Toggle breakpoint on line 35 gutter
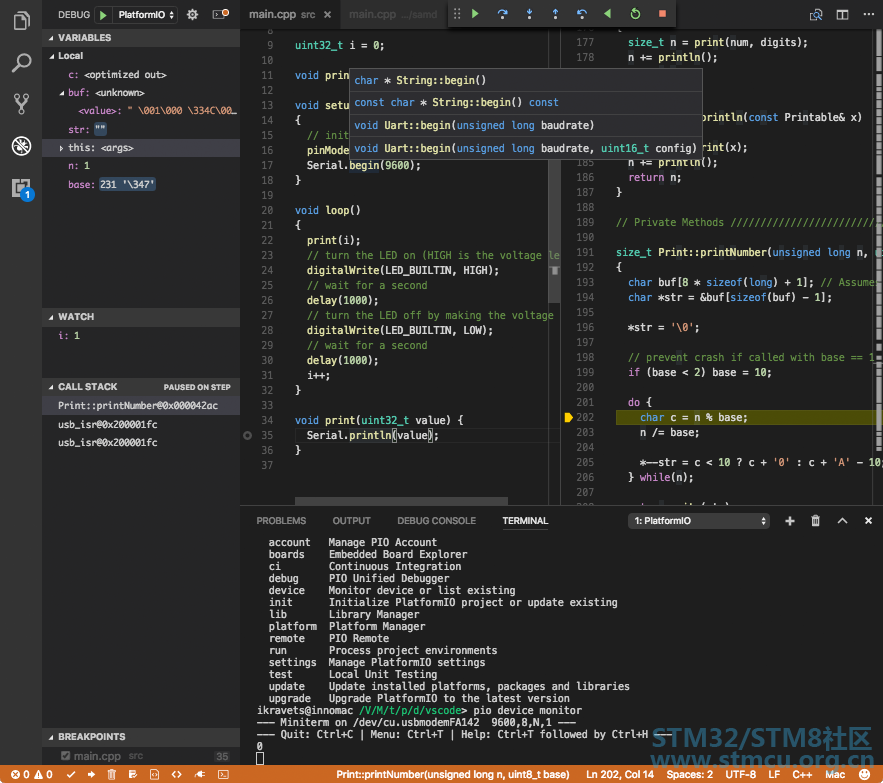This screenshot has height=783, width=883. point(247,435)
